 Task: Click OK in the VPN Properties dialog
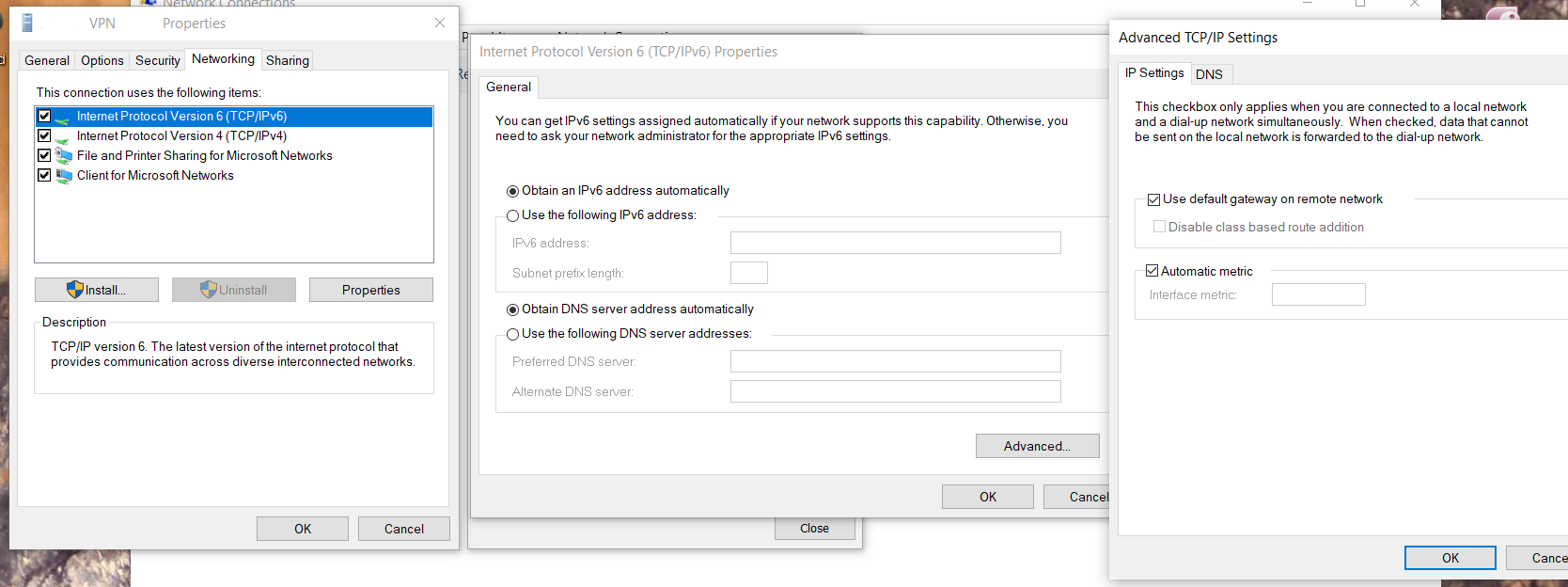(303, 529)
